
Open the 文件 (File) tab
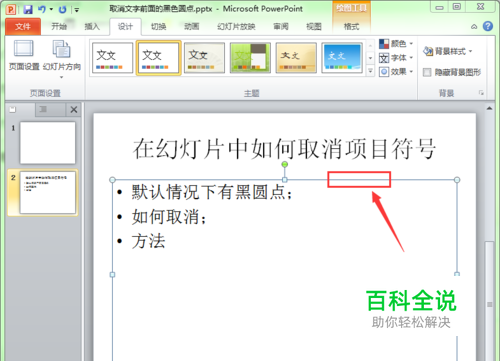(23, 27)
